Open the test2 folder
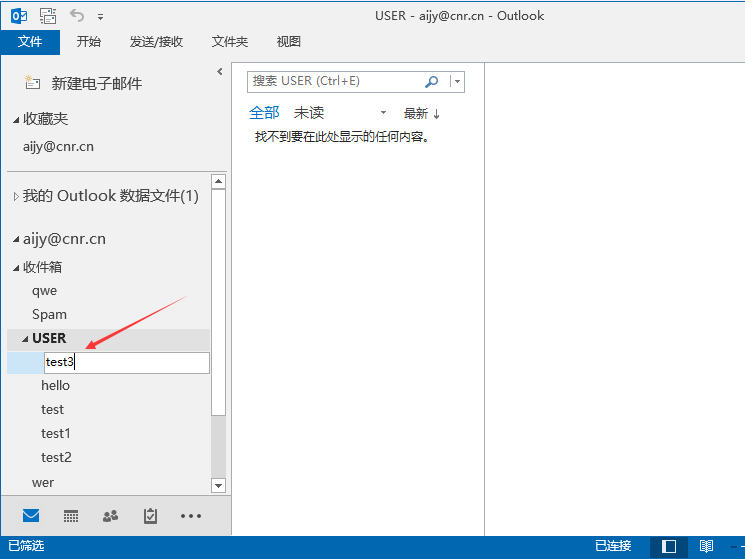Image resolution: width=745 pixels, height=559 pixels. (57, 457)
